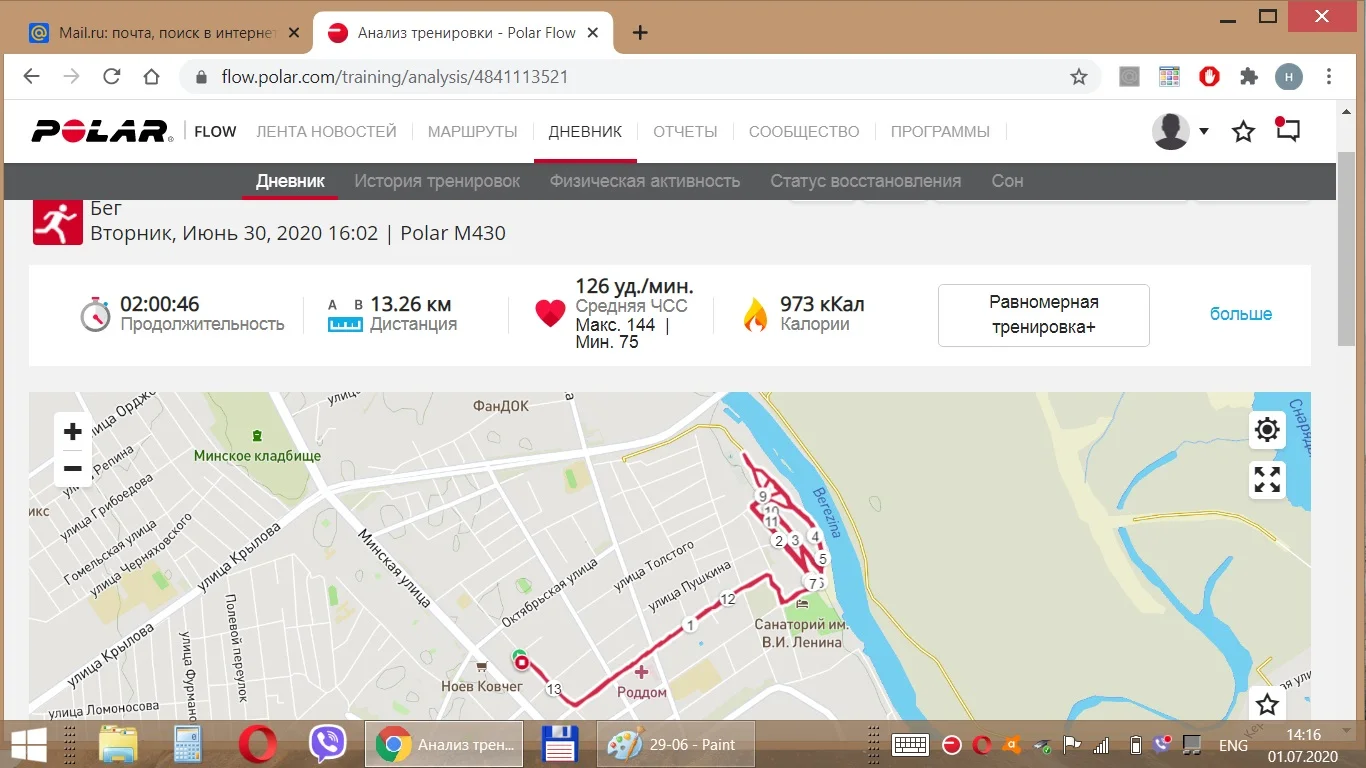
Task: Reload the current page
Action: 112,76
